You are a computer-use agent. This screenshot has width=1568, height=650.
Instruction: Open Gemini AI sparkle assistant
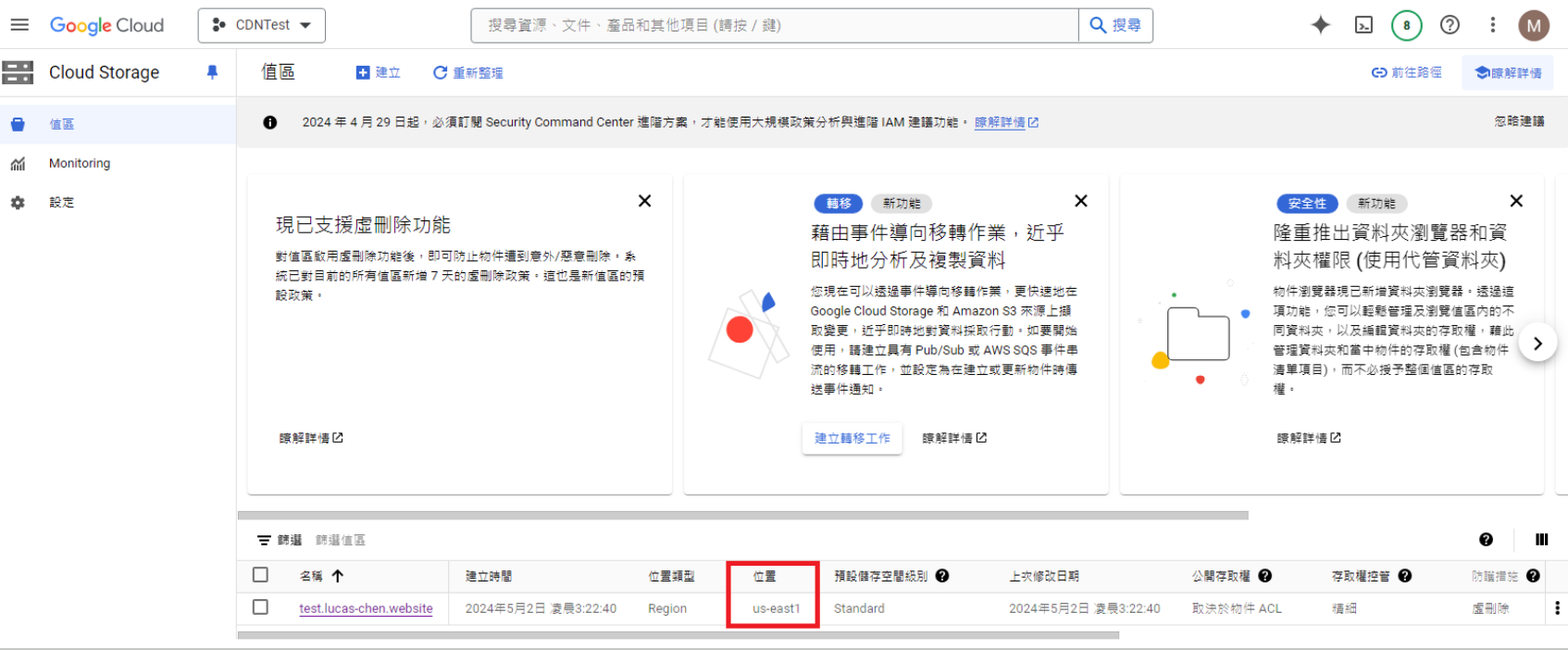click(1320, 25)
